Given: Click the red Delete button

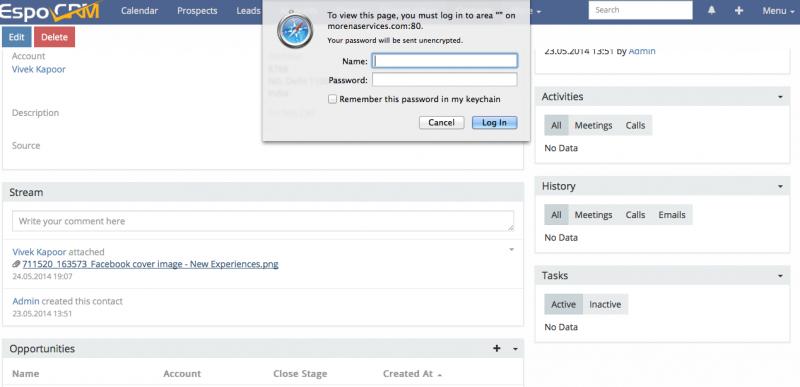Looking at the screenshot, I should (54, 37).
